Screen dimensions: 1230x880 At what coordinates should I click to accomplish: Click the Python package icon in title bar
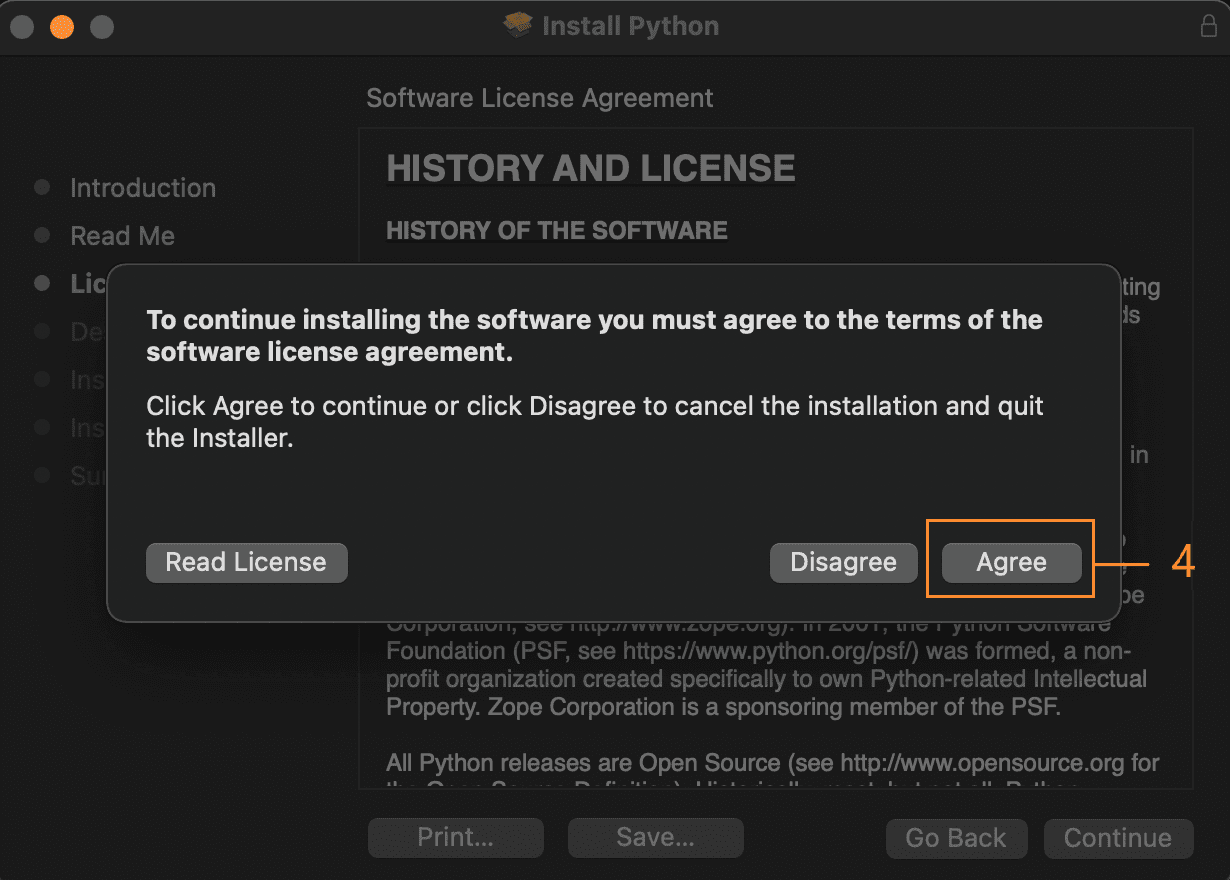(x=518, y=26)
